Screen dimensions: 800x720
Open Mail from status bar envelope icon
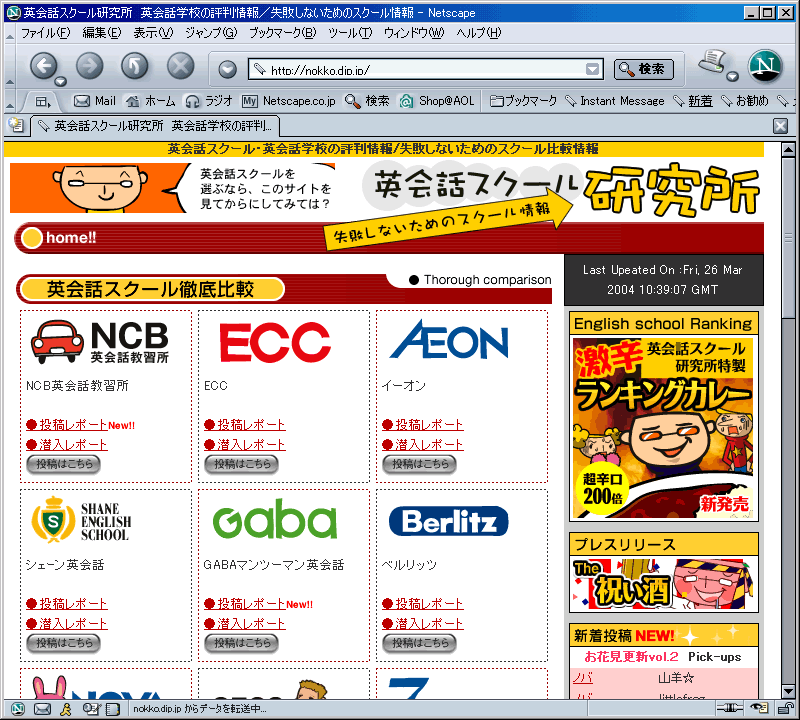tap(42, 709)
